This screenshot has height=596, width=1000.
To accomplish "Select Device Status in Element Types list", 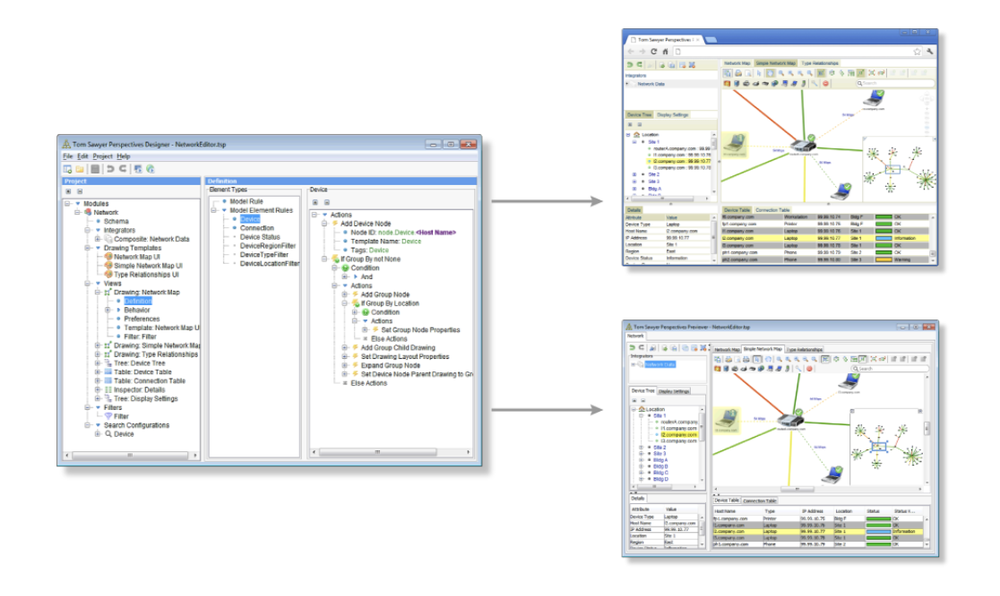I will point(260,236).
